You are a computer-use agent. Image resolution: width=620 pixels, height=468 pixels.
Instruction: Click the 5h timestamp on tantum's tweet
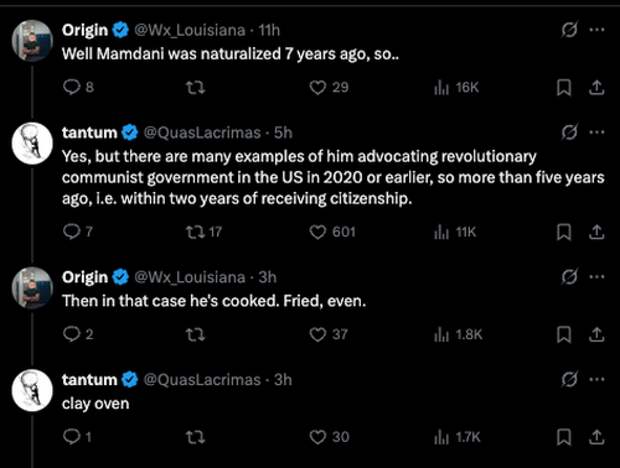point(281,132)
